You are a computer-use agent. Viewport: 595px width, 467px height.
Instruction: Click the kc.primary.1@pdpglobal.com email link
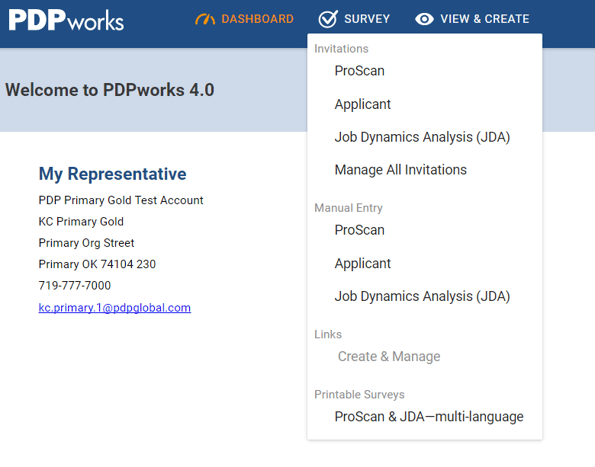pyautogui.click(x=115, y=308)
